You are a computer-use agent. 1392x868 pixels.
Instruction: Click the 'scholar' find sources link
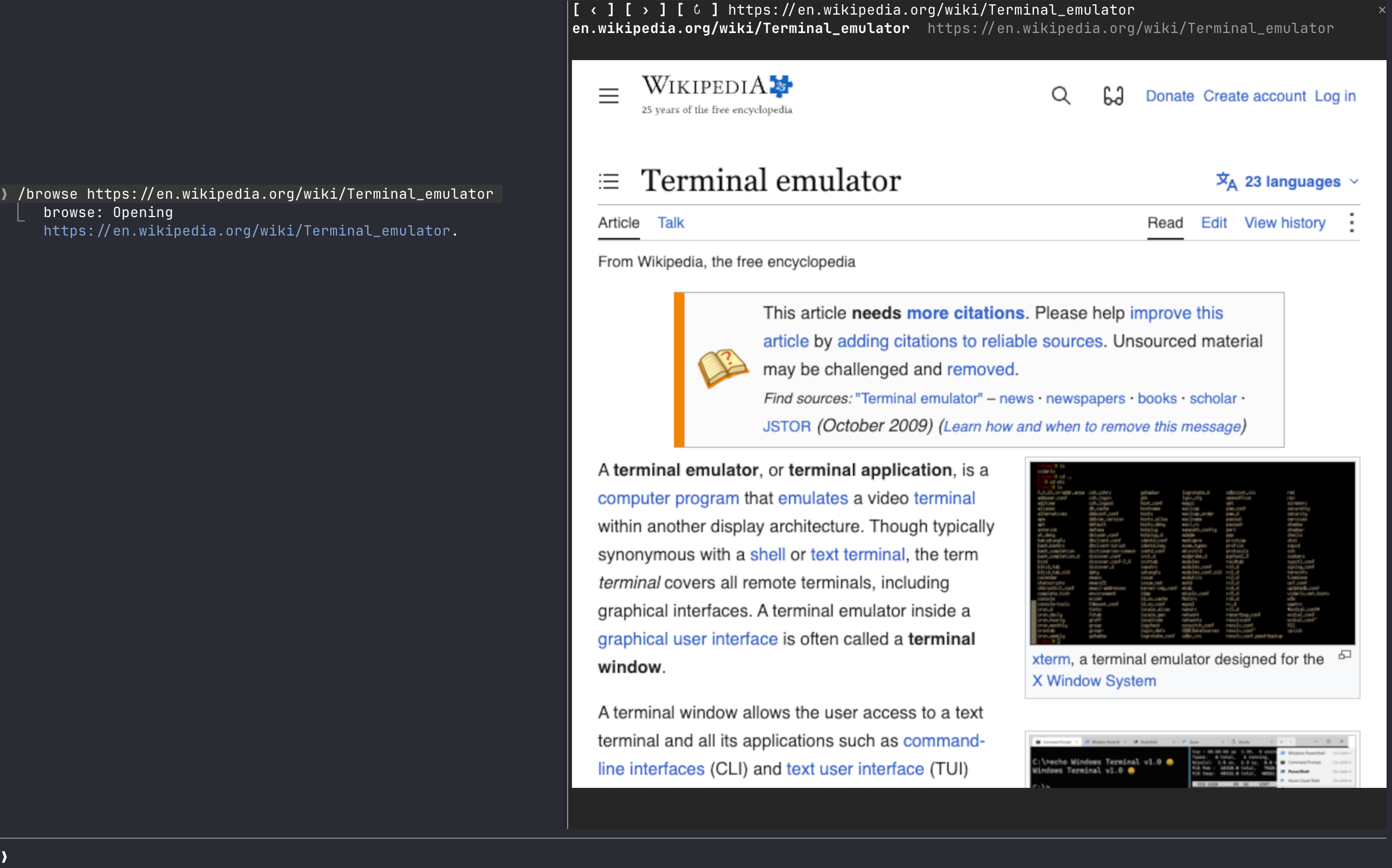[1212, 399]
